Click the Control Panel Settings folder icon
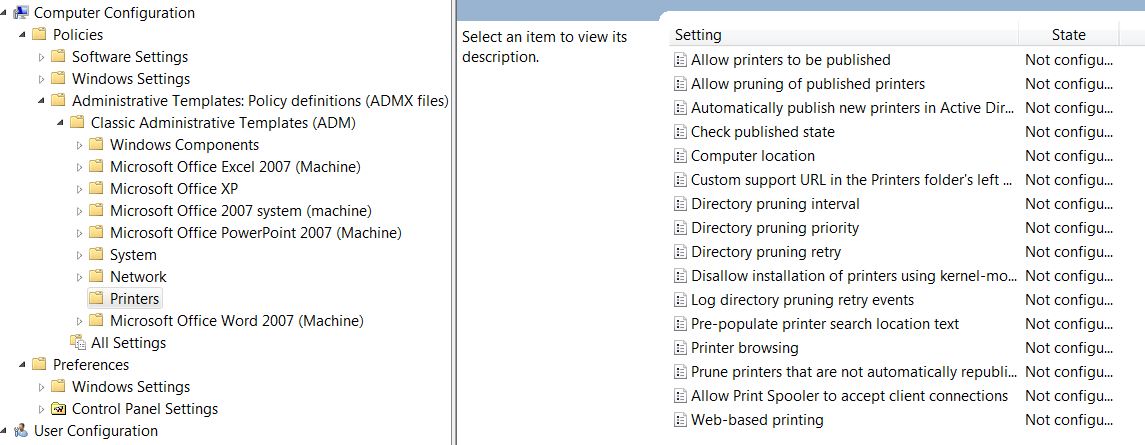This screenshot has height=445, width=1145. point(58,408)
